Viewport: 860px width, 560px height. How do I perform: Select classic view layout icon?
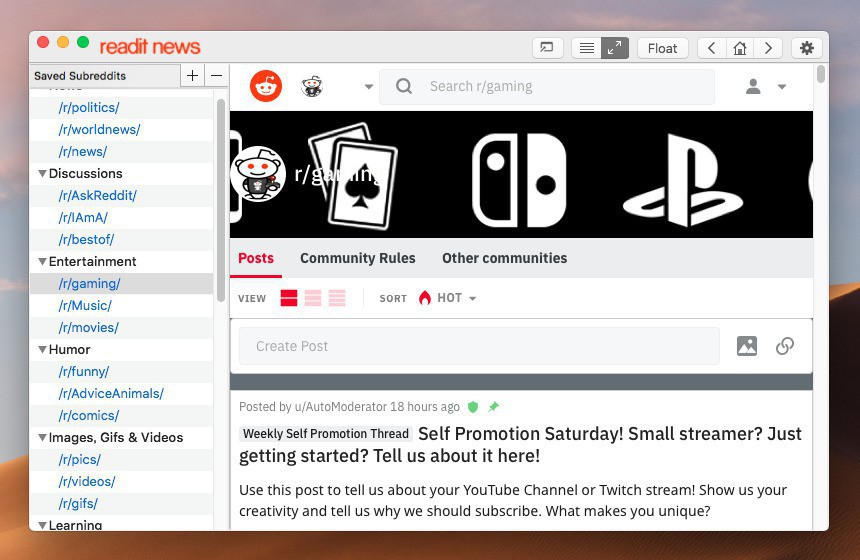click(313, 298)
